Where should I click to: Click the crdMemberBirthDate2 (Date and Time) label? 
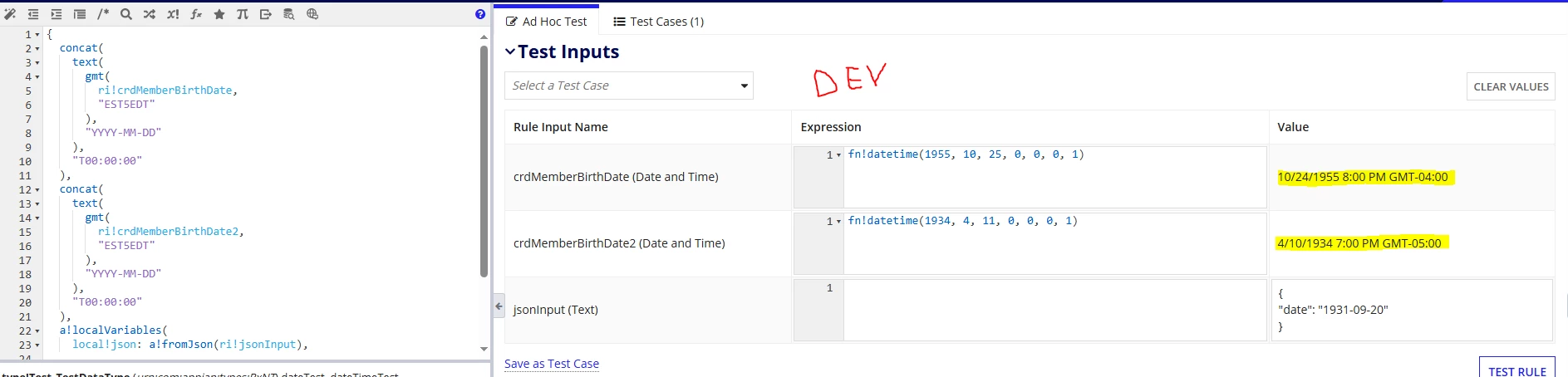click(x=619, y=243)
